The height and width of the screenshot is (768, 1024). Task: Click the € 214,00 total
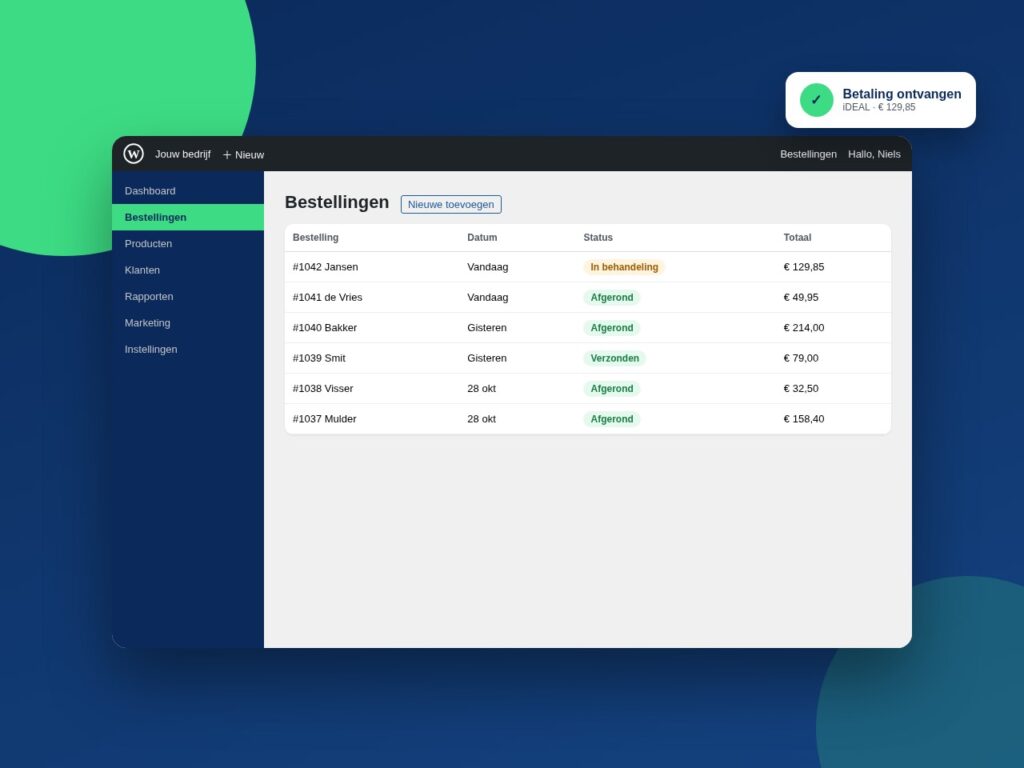(804, 328)
